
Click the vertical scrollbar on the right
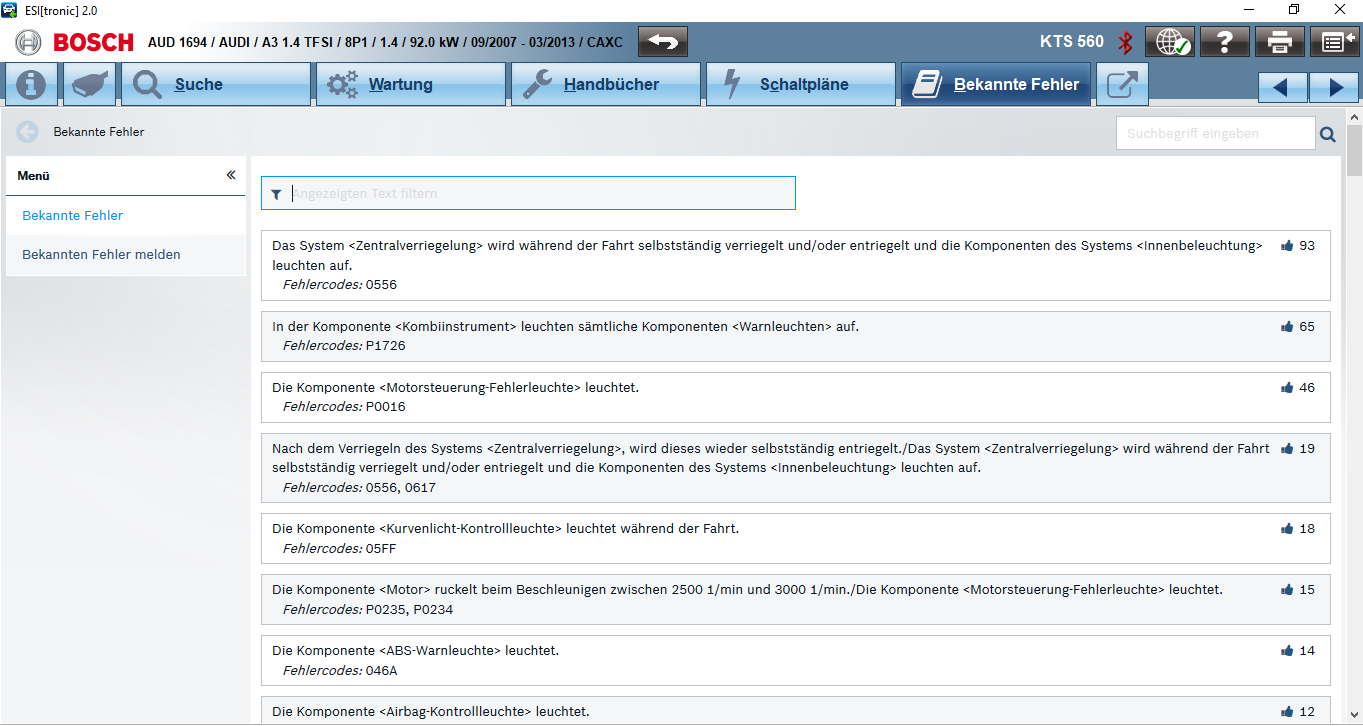[1354, 400]
